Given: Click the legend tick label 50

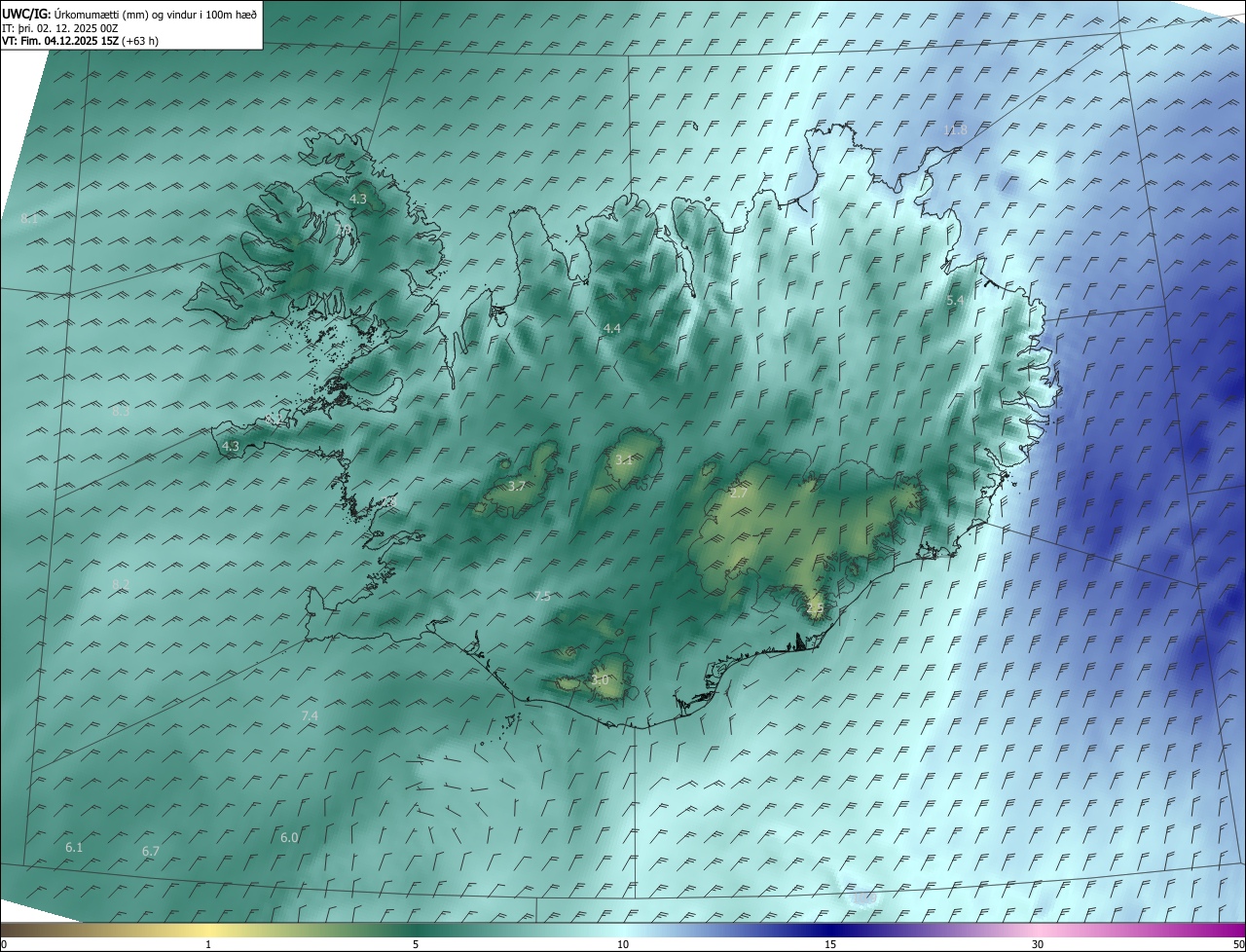Looking at the screenshot, I should 1239,944.
